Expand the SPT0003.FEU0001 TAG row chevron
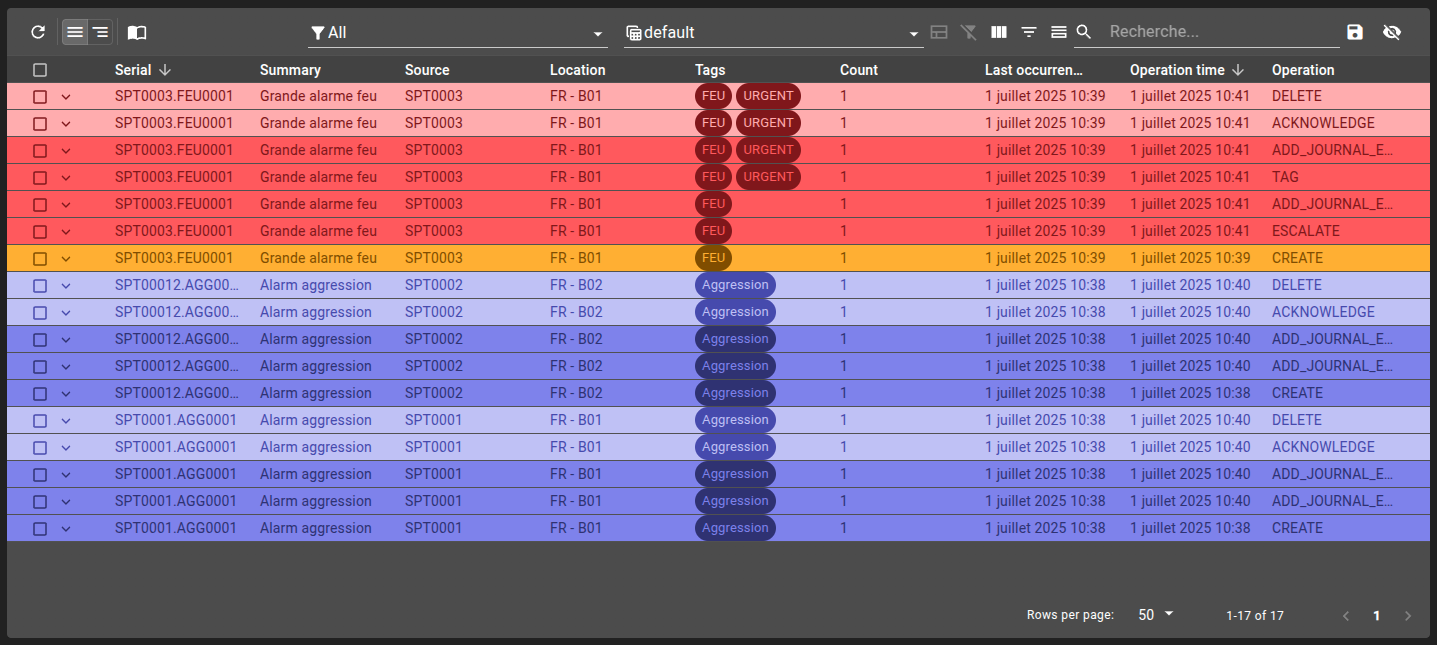Image resolution: width=1437 pixels, height=645 pixels. tap(66, 178)
